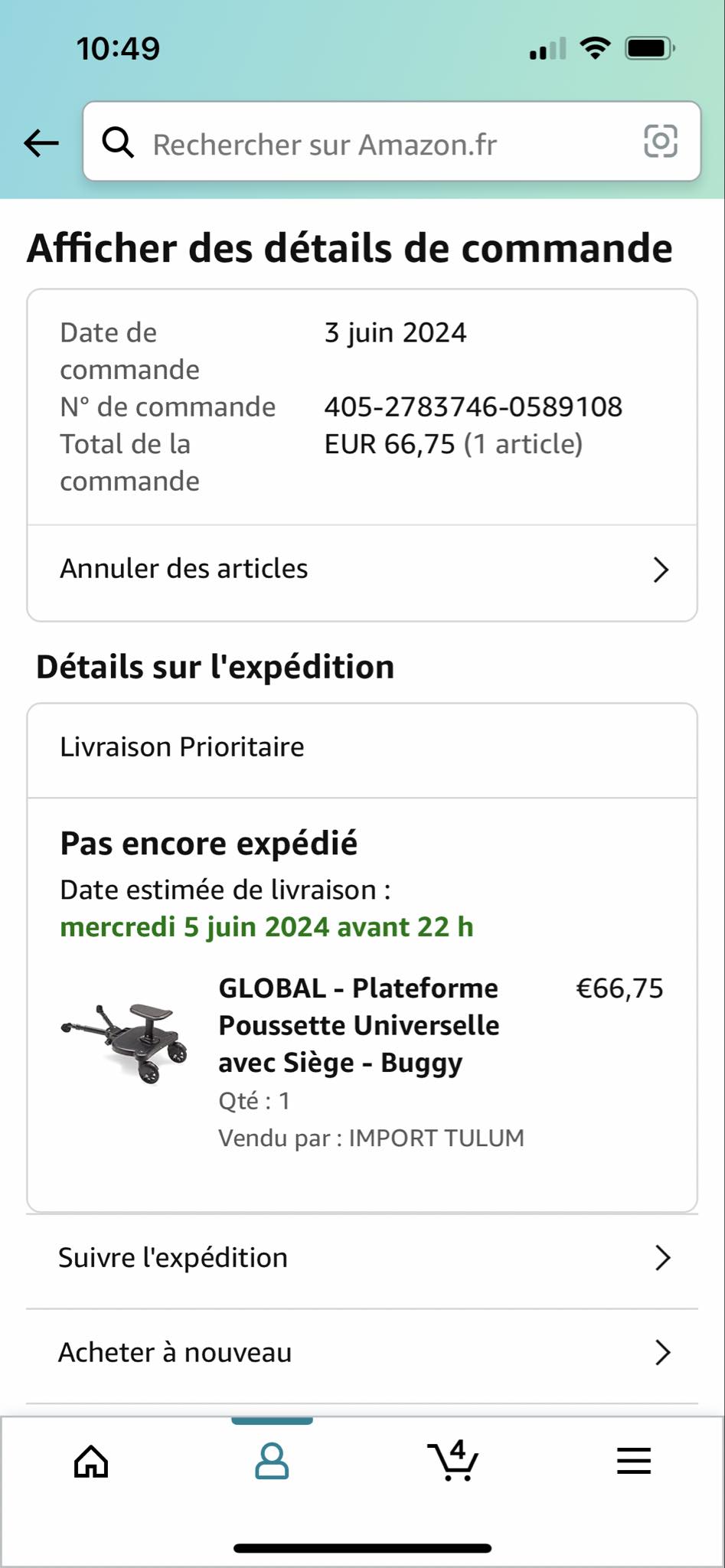Select Acheter à nouveau option

click(175, 1353)
